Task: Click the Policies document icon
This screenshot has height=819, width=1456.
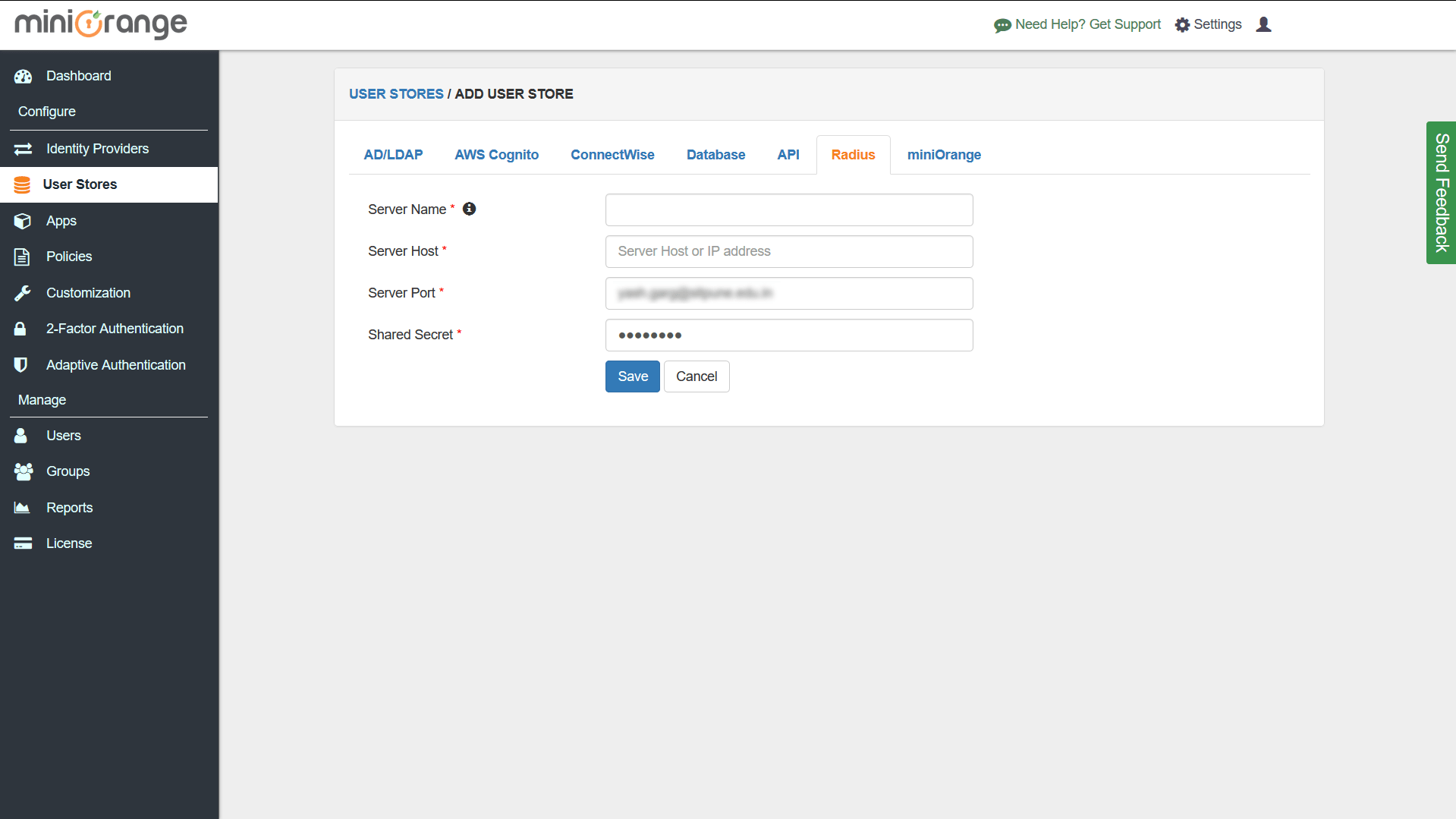Action: 22,257
